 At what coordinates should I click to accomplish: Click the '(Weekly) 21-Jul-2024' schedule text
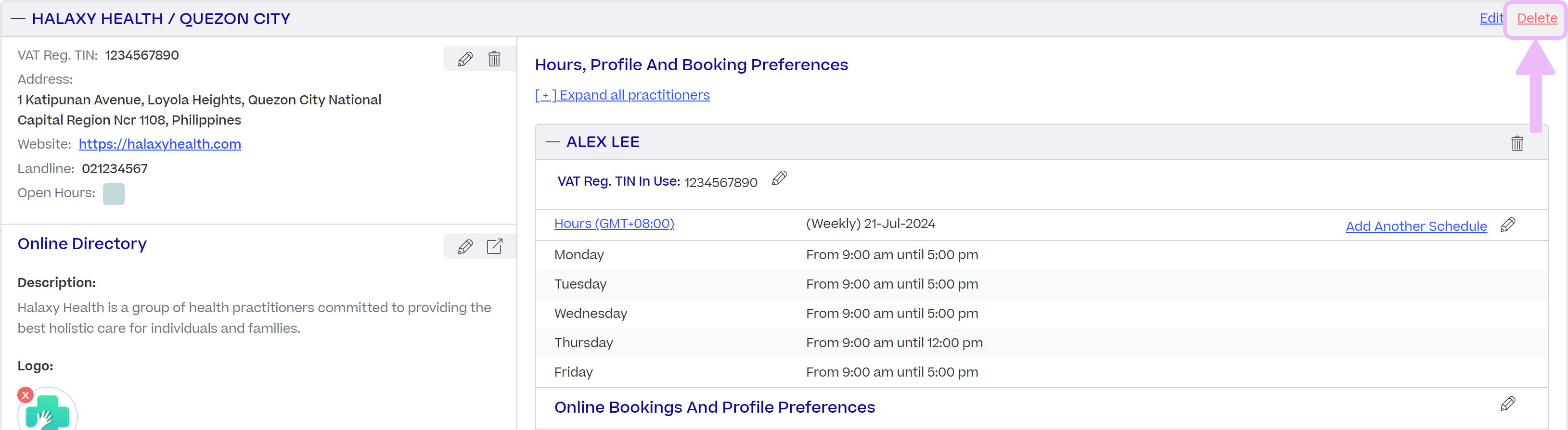[x=871, y=223]
